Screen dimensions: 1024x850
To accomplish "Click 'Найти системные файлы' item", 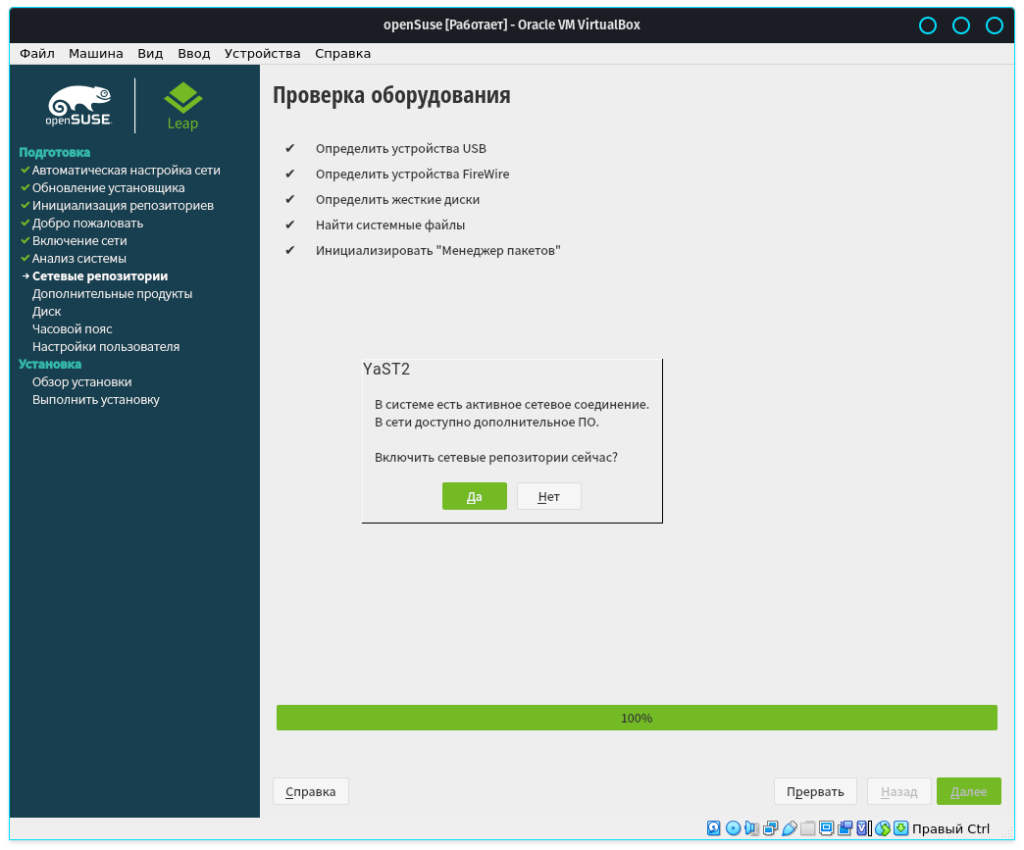I will pyautogui.click(x=391, y=225).
